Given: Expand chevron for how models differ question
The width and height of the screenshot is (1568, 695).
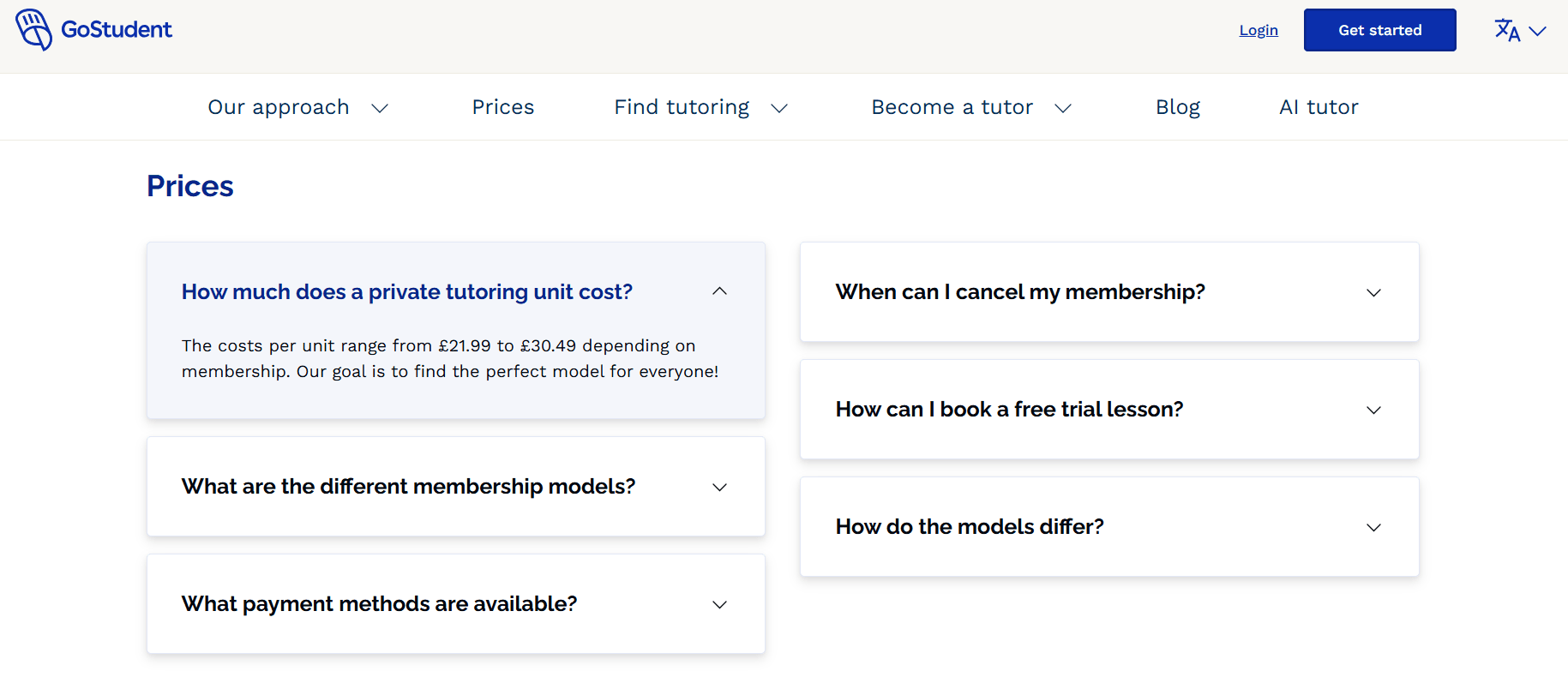Looking at the screenshot, I should pyautogui.click(x=1373, y=528).
